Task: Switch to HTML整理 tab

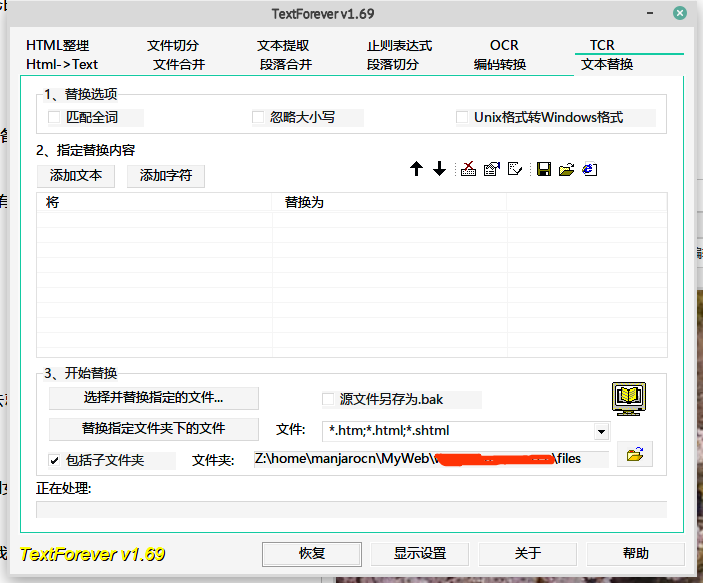Action: 57,45
